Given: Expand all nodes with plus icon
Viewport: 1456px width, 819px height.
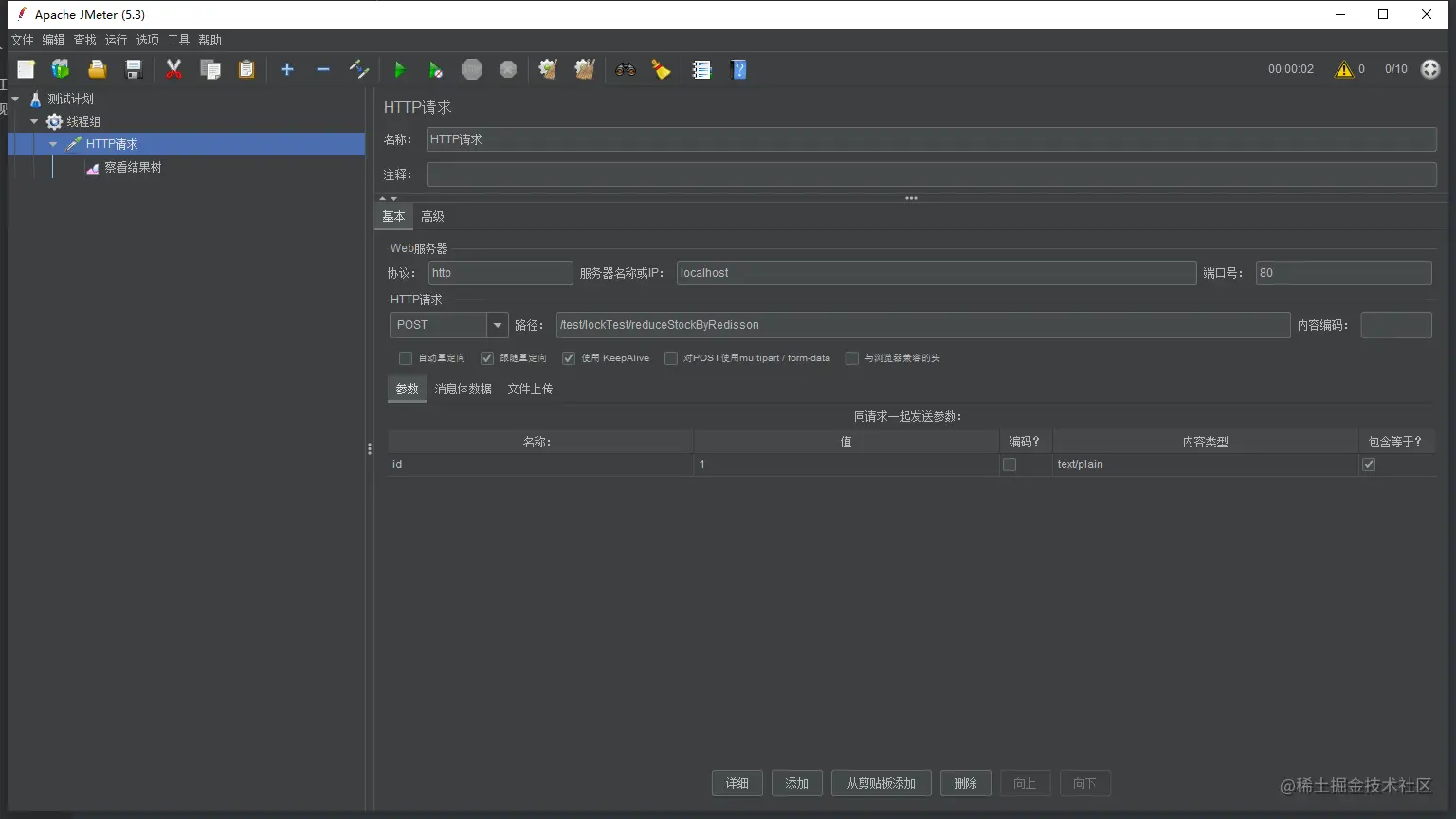Looking at the screenshot, I should pyautogui.click(x=287, y=69).
